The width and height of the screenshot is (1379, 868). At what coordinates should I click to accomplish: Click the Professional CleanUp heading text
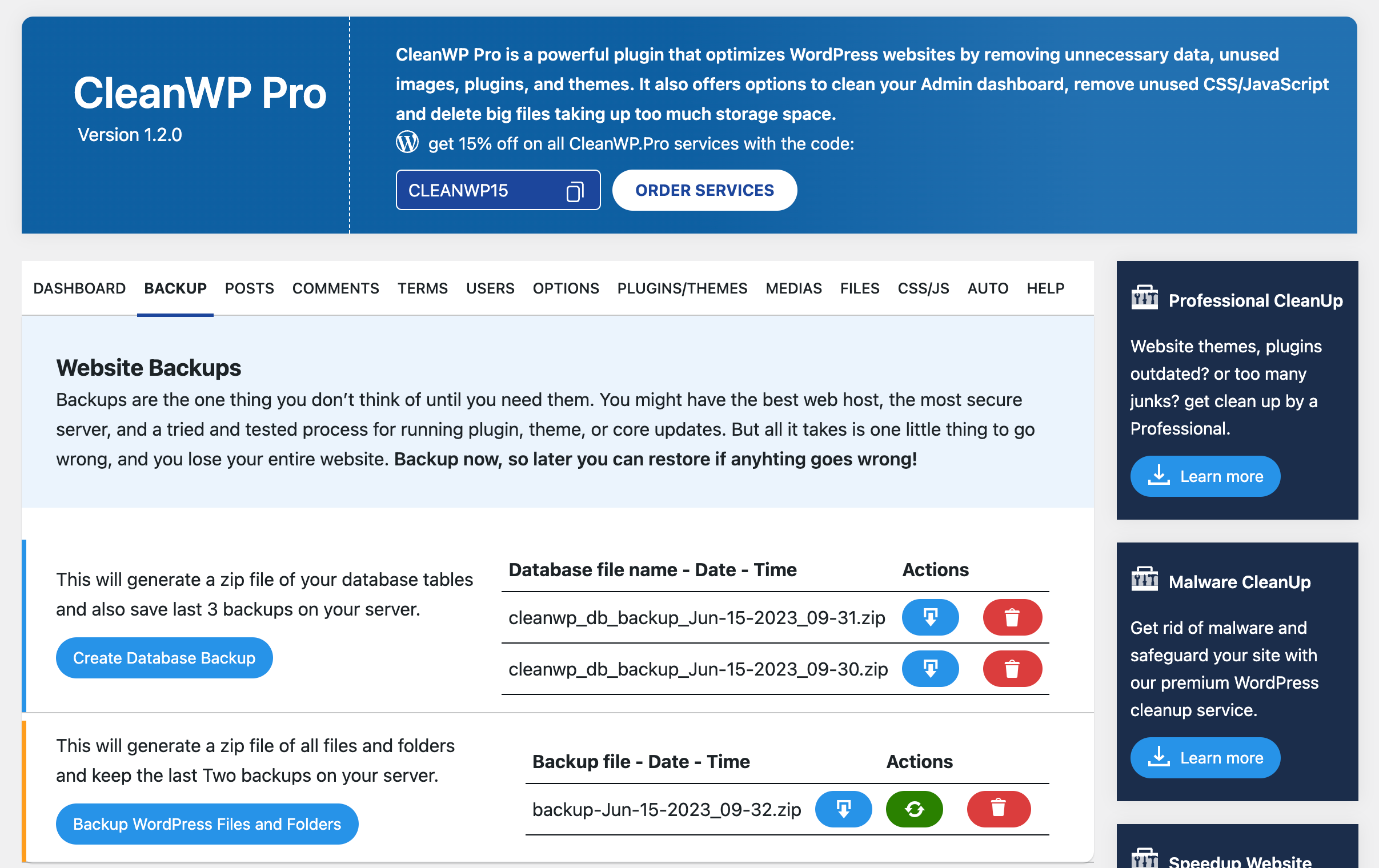1255,300
